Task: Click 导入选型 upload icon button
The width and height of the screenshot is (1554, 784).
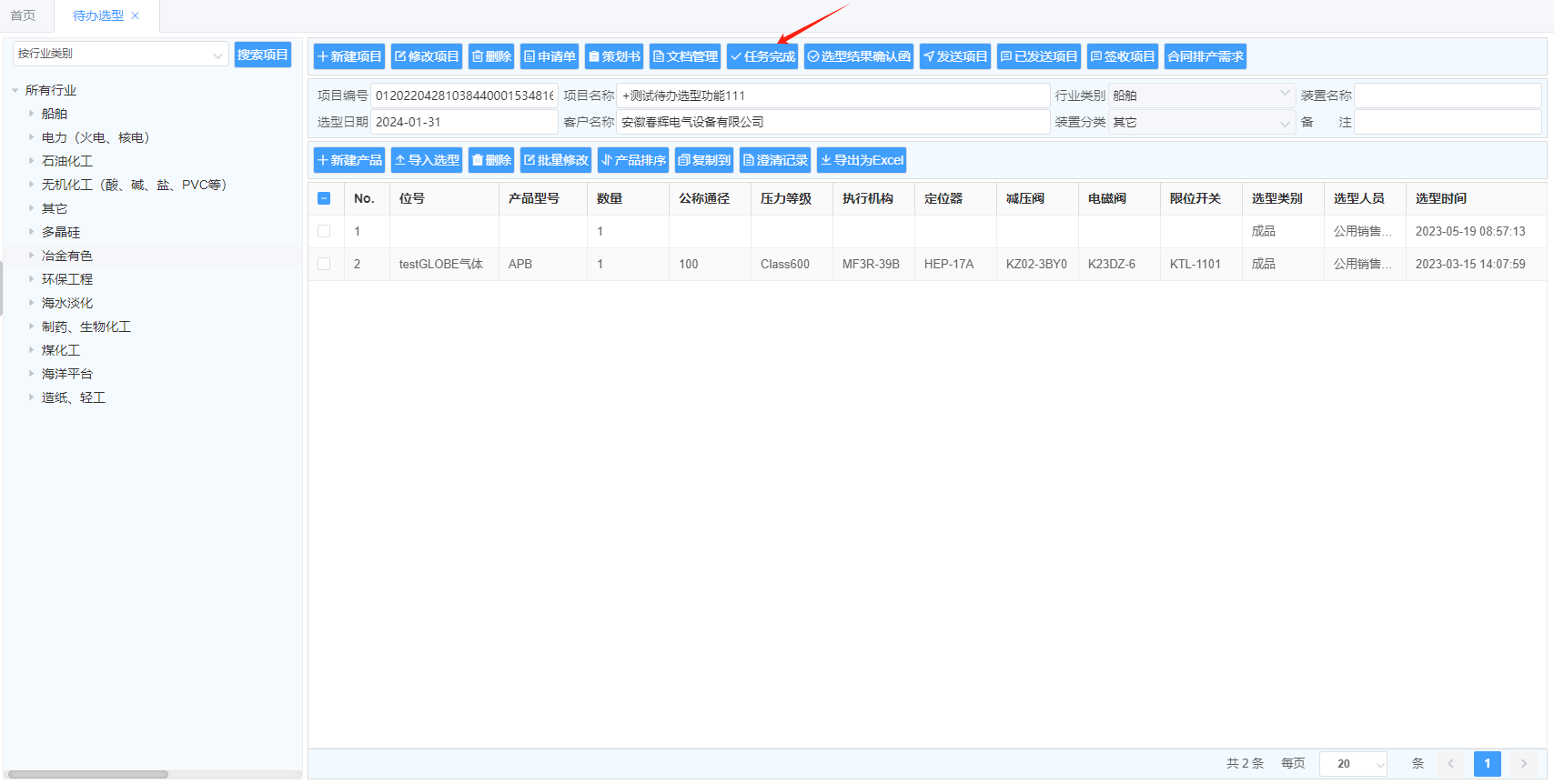Action: [x=427, y=160]
